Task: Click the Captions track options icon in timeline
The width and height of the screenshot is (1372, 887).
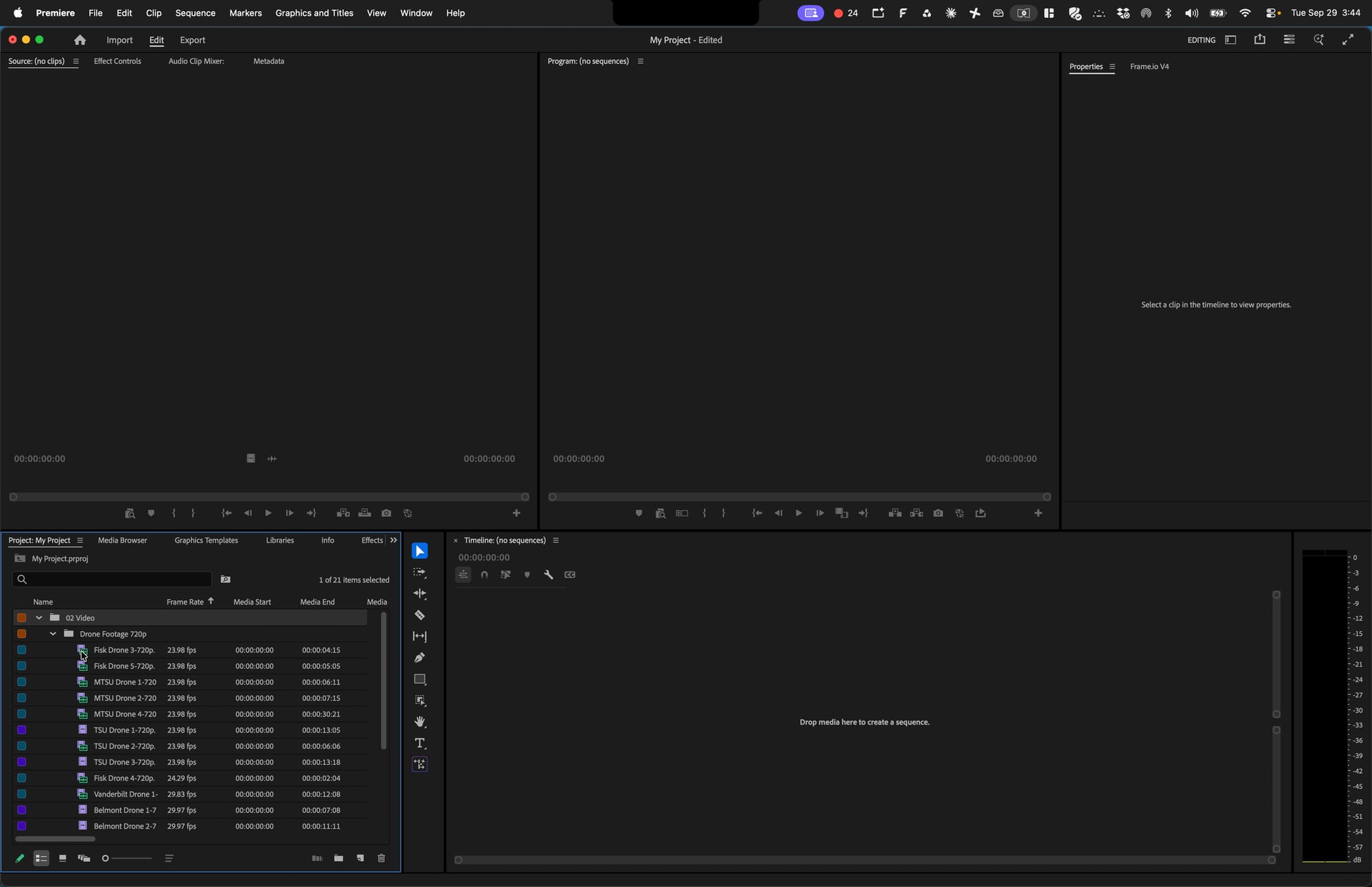Action: (570, 575)
